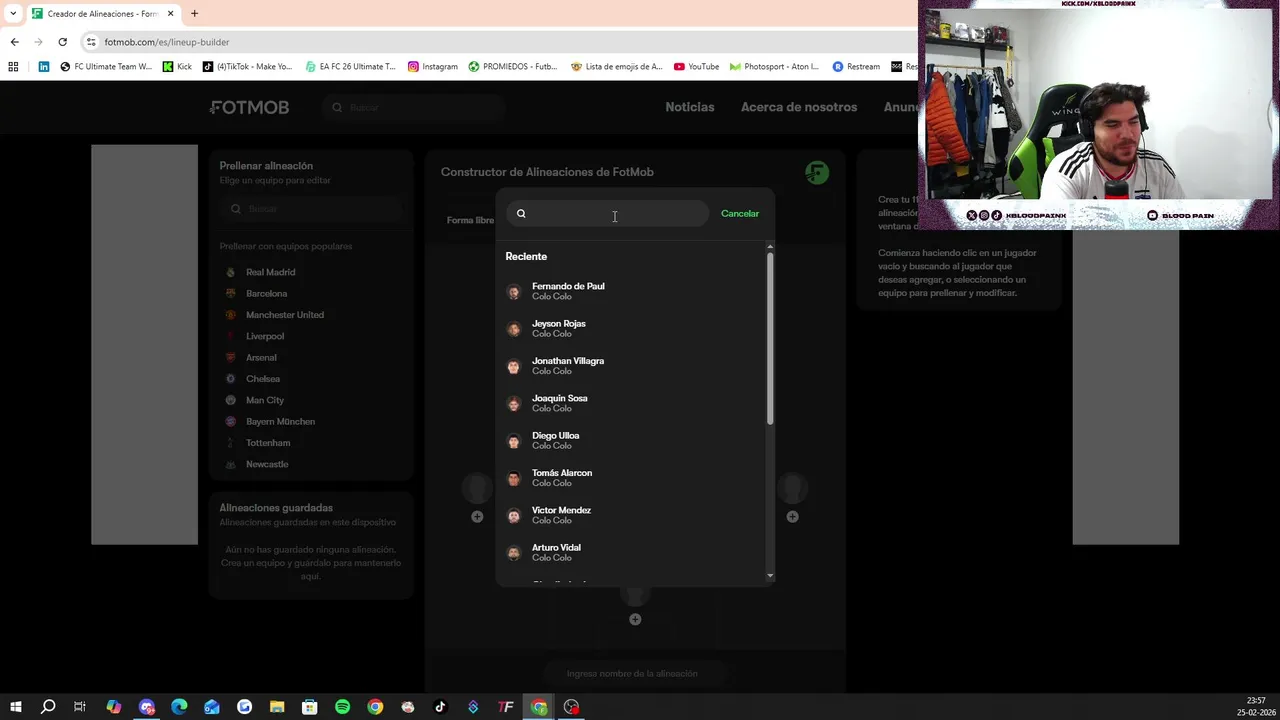This screenshot has height=720, width=1280.
Task: Open the Instagram bookmark
Action: (432, 67)
